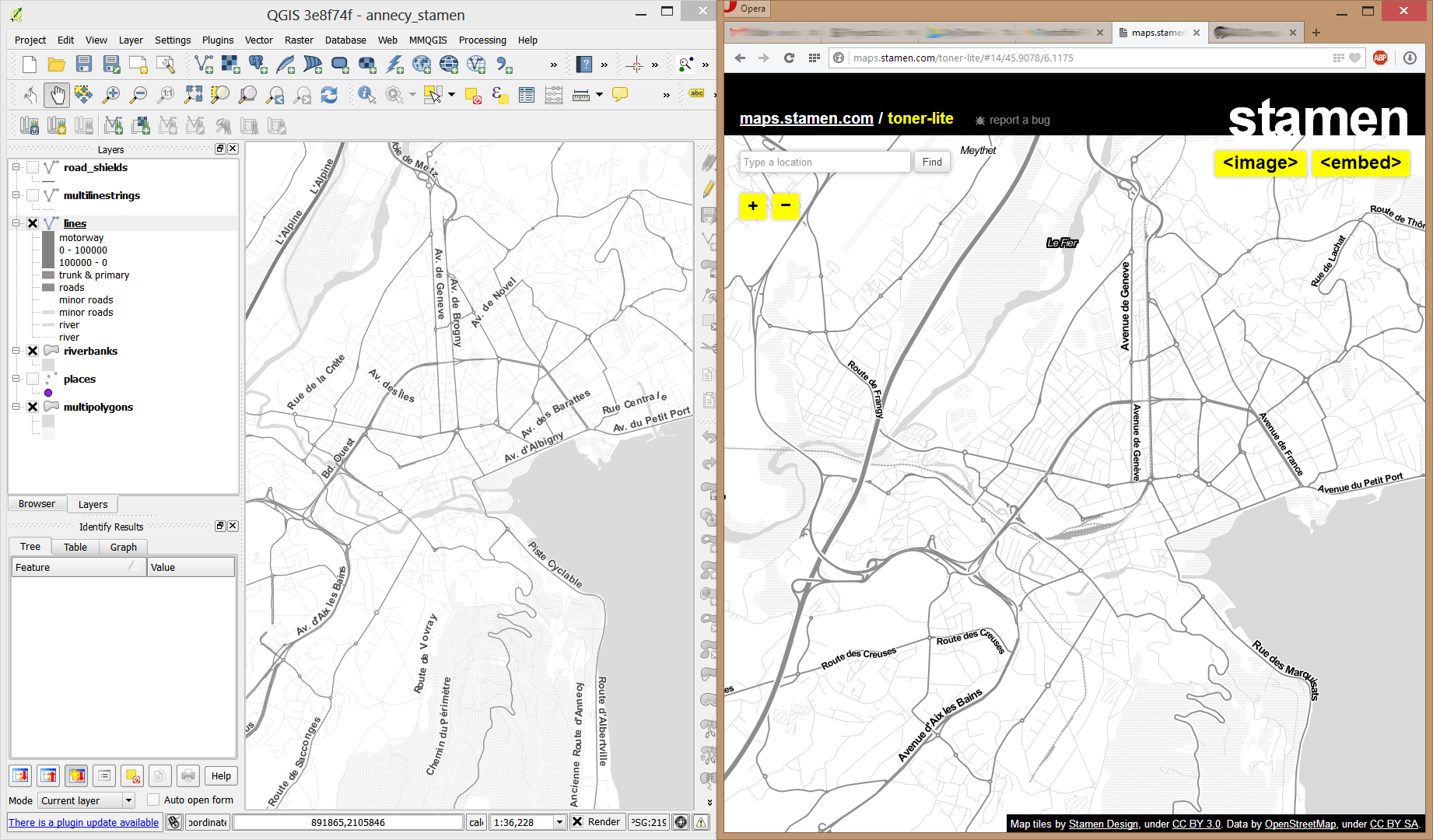Collapse the lines layer tree
Screen dimensions: 1433x840
tap(16, 223)
